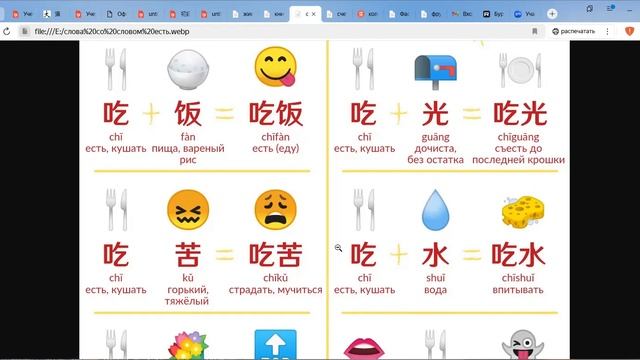Click the pinyin chīkǔ
Viewport: 640px width, 360px height.
tap(276, 278)
